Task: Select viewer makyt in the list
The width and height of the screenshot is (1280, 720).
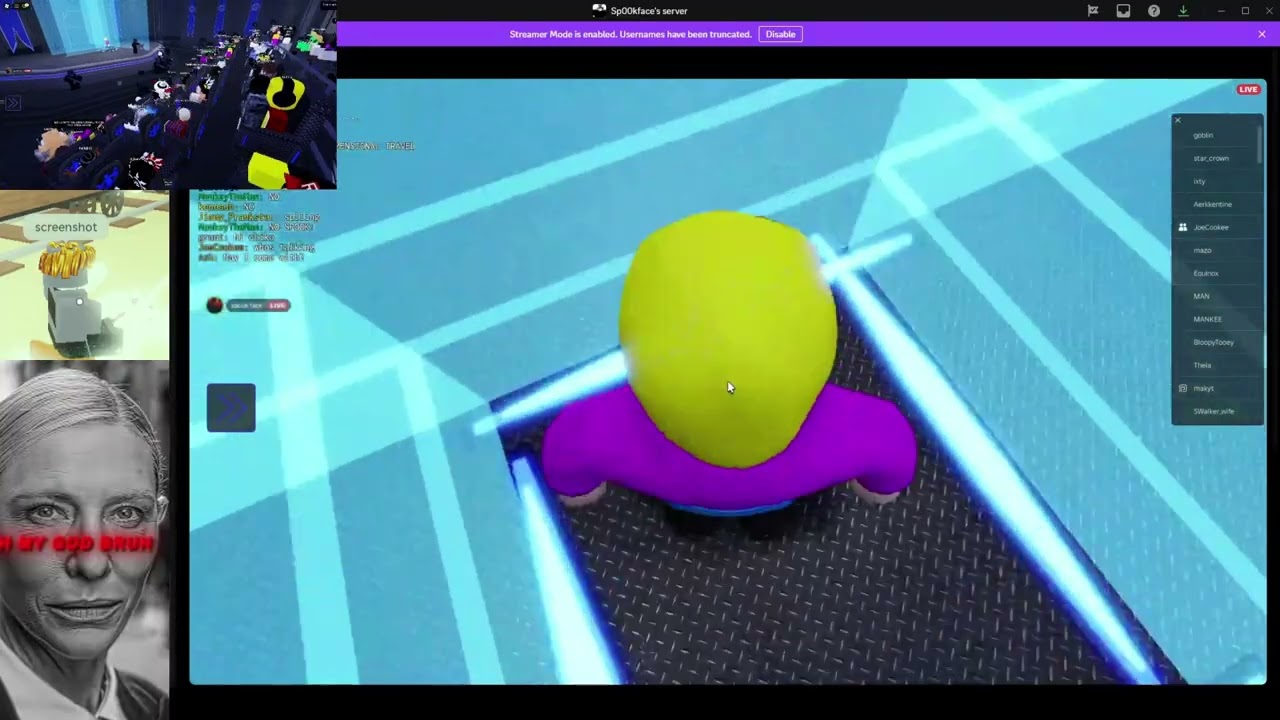Action: (1203, 388)
